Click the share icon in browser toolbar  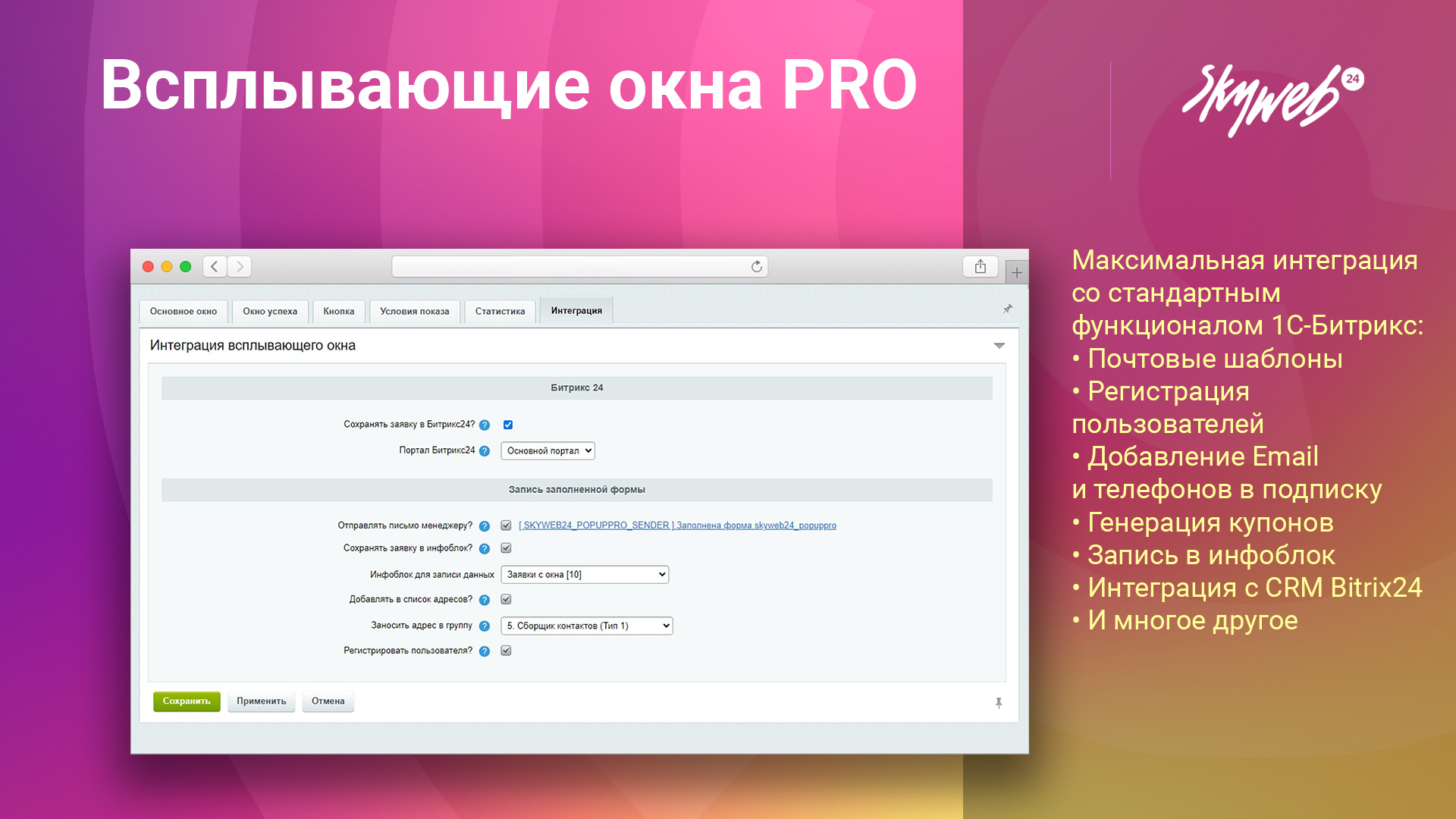980,266
